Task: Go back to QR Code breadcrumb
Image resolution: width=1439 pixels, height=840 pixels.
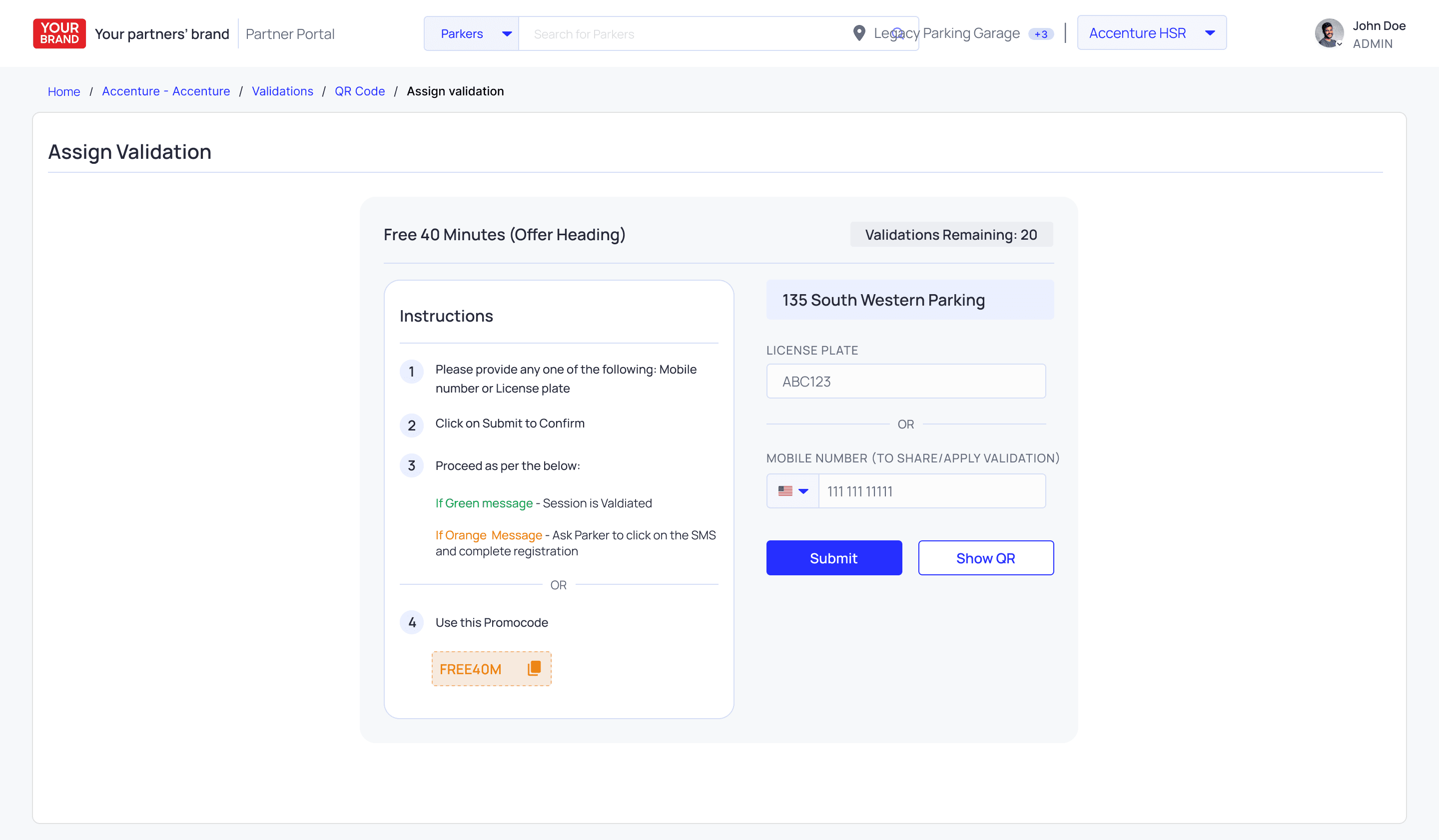Action: point(359,91)
